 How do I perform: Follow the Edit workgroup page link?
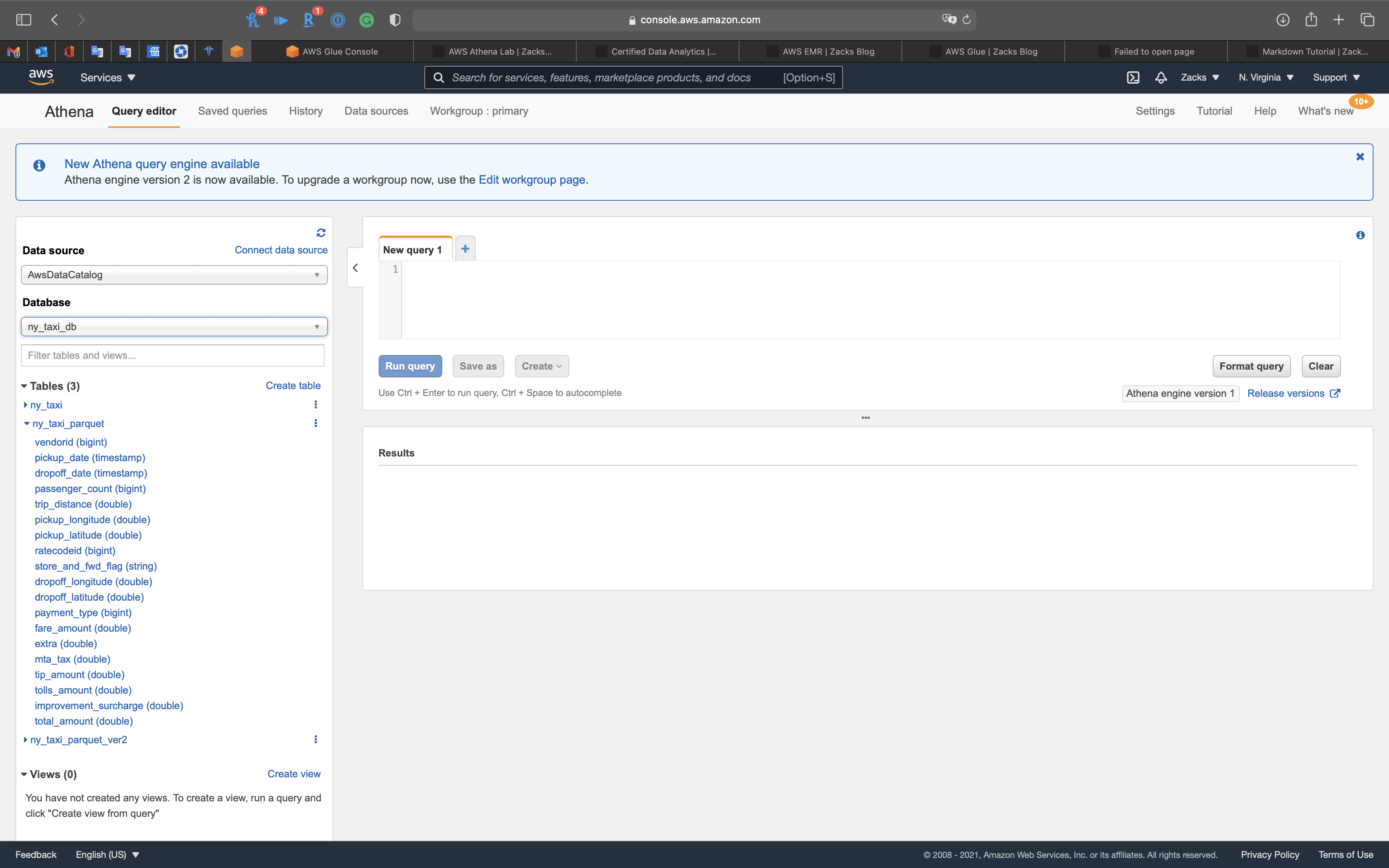click(531, 180)
